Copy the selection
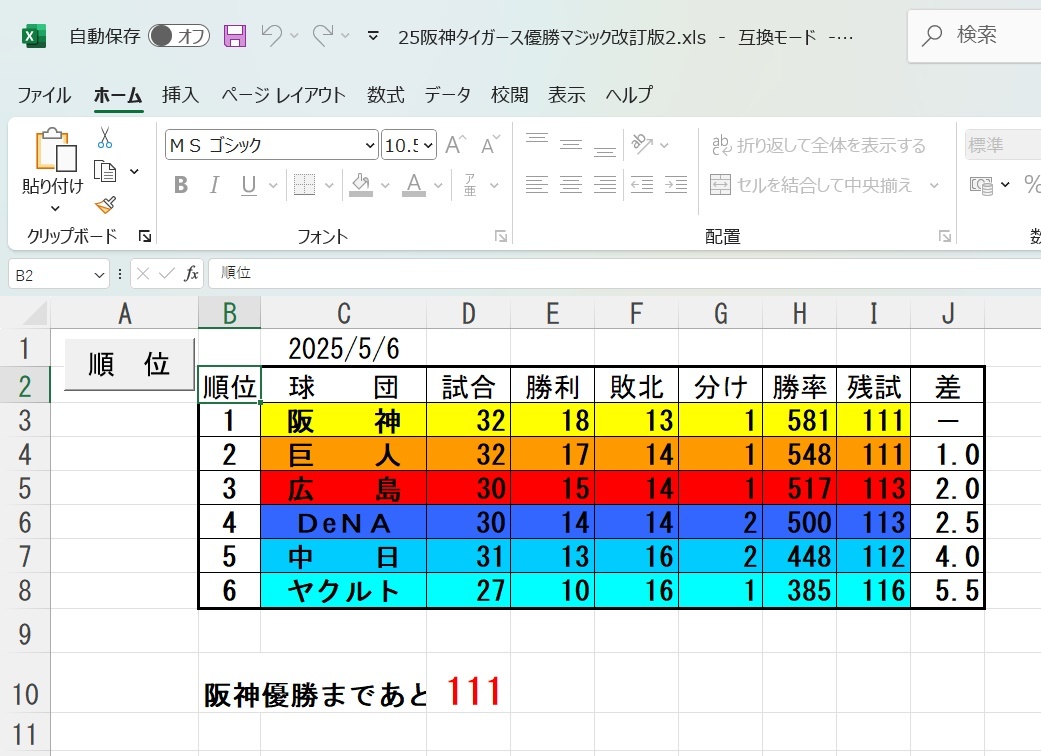This screenshot has height=756, width=1041. coord(105,171)
